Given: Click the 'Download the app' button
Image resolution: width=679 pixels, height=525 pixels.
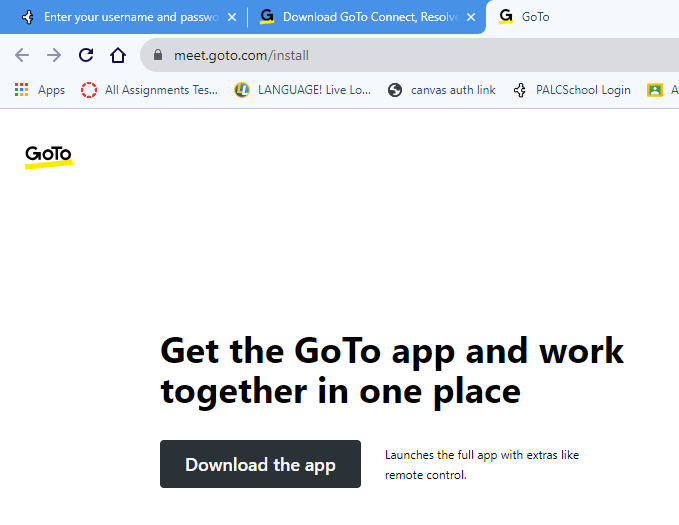Looking at the screenshot, I should (x=260, y=464).
